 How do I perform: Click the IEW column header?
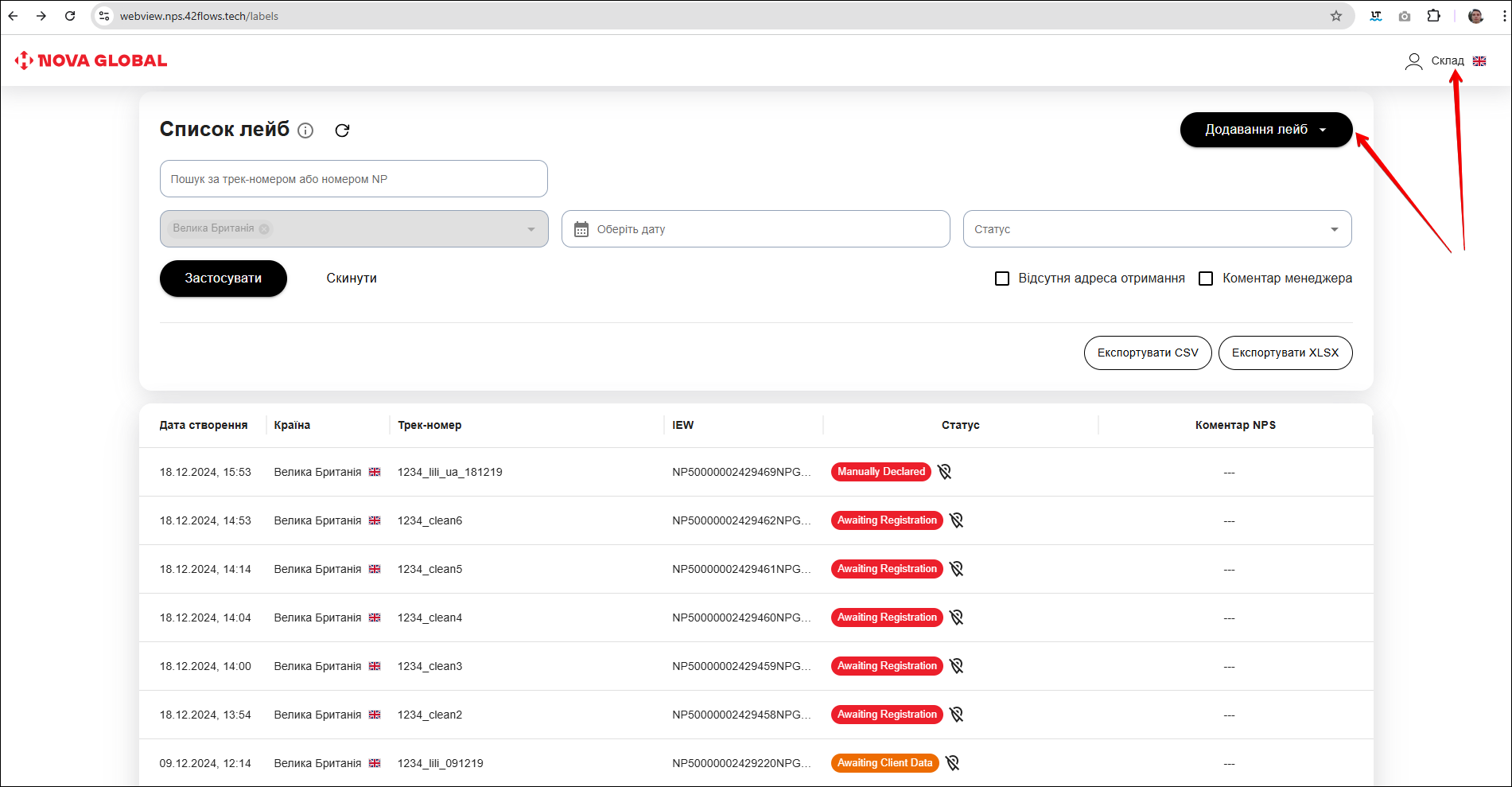coord(682,425)
